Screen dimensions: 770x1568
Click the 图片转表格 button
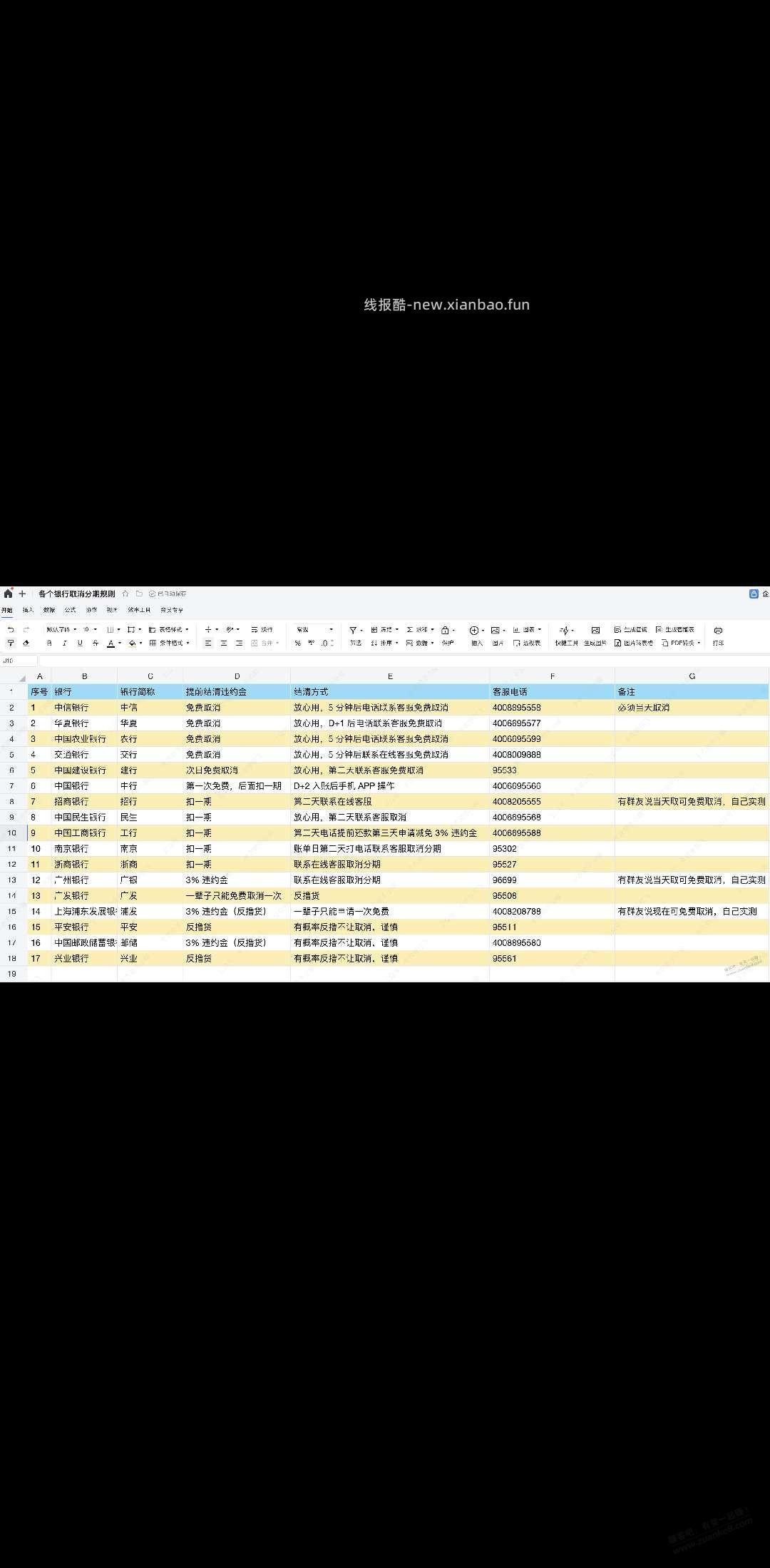634,643
